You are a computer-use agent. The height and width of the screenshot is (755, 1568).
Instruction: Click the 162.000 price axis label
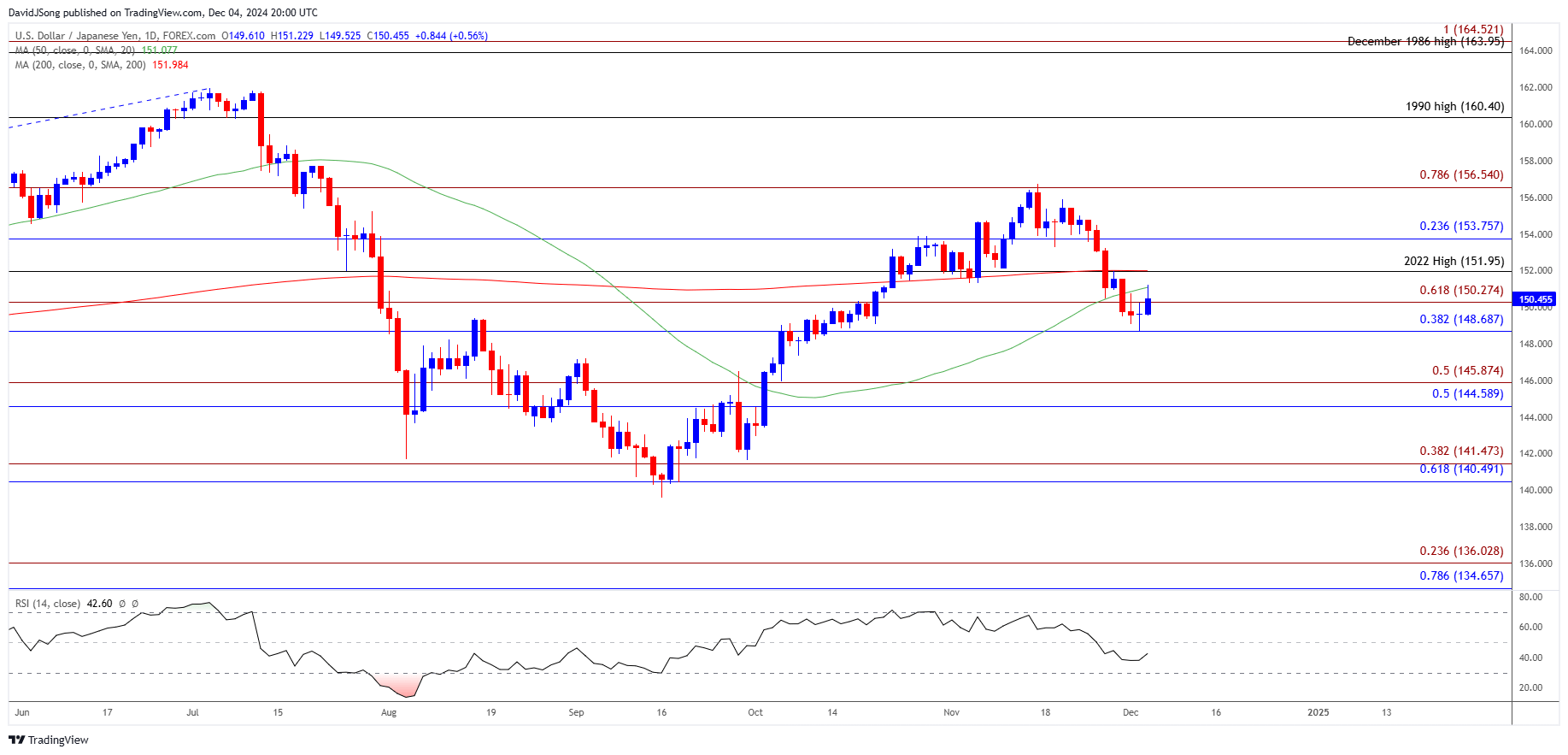pyautogui.click(x=1536, y=88)
